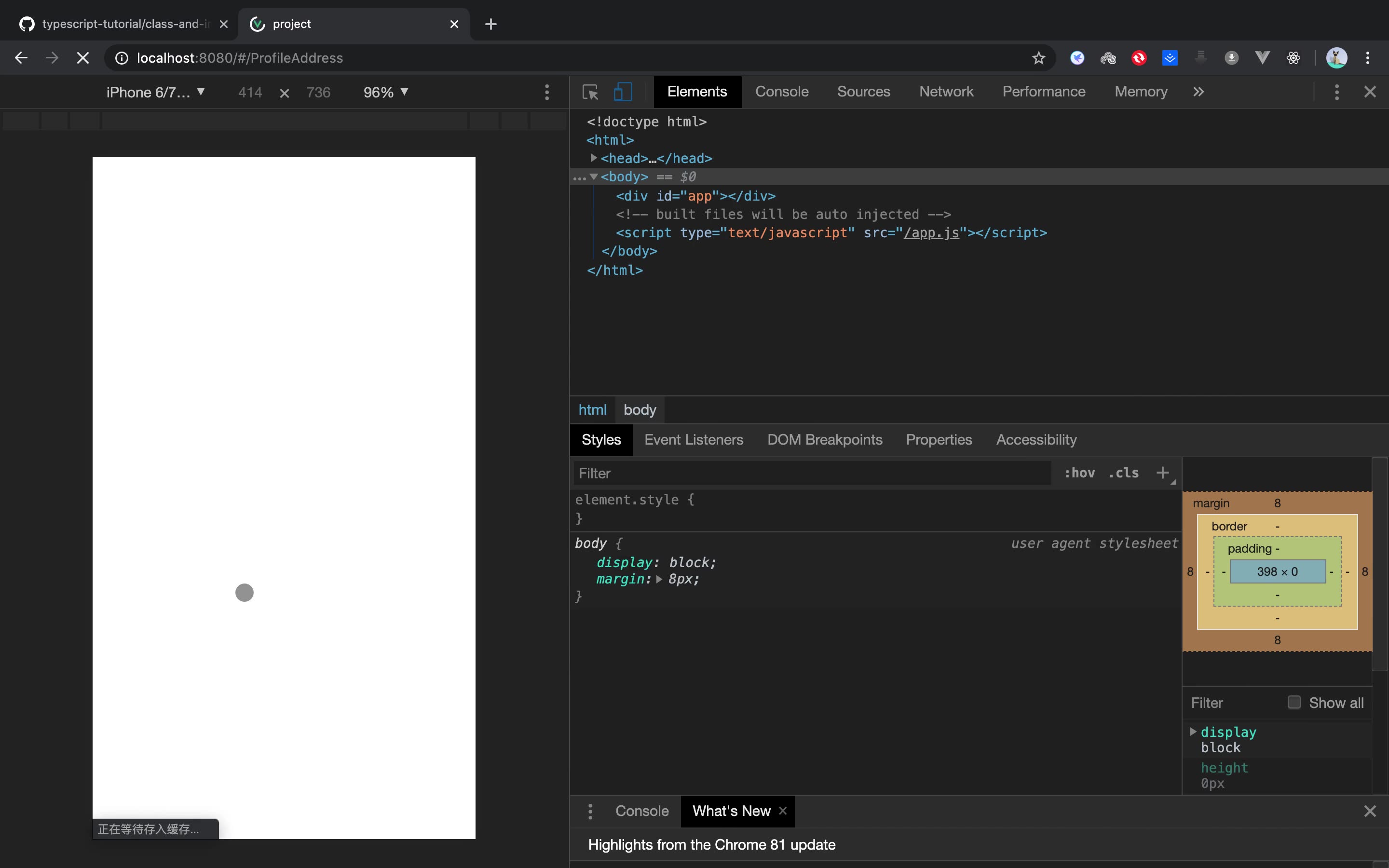Toggle the device toolbar icon
Image resolution: width=1389 pixels, height=868 pixels.
[x=623, y=92]
